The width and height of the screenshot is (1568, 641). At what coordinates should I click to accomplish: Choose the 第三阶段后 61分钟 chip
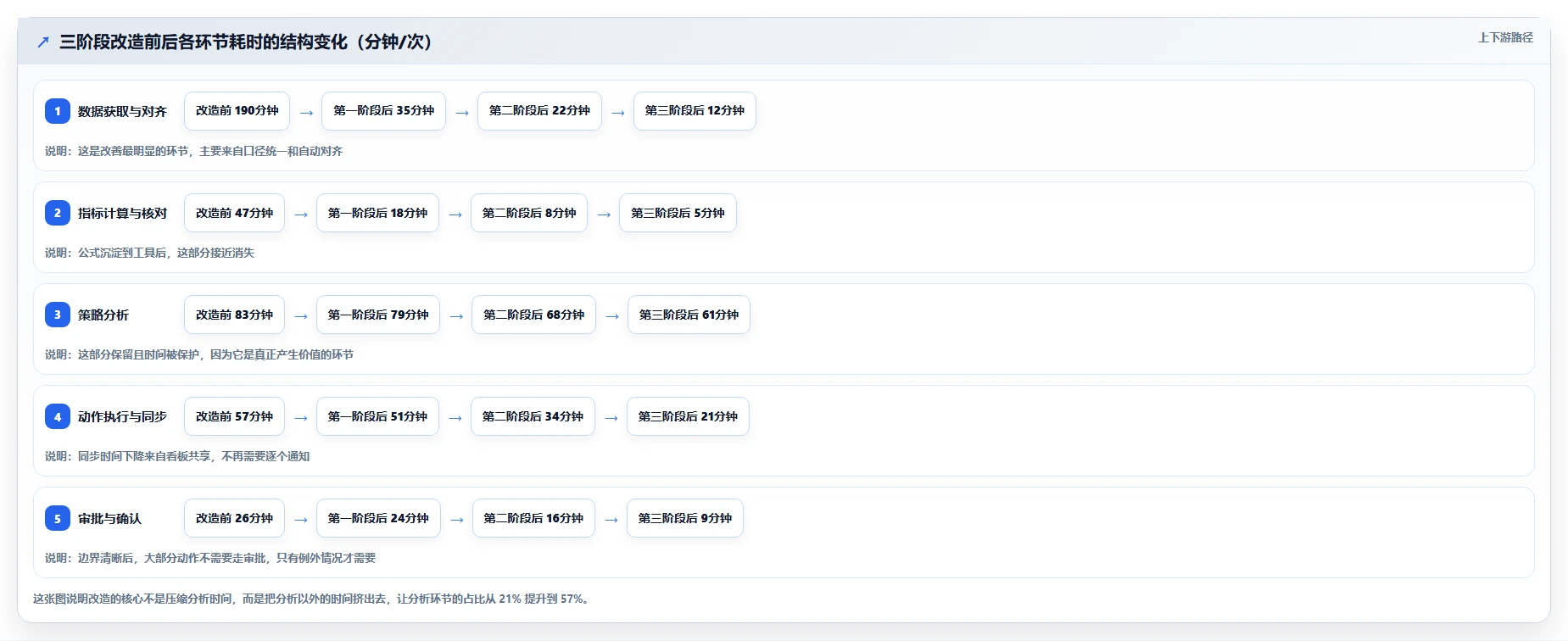689,315
